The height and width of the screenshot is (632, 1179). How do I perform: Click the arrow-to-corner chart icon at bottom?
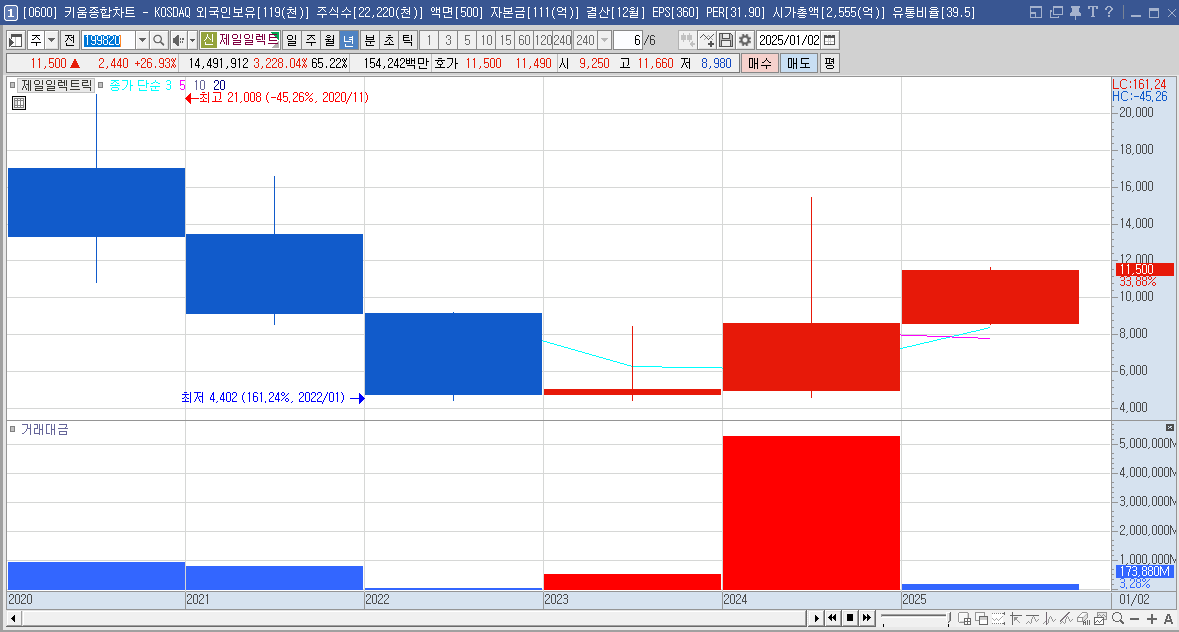click(1016, 618)
